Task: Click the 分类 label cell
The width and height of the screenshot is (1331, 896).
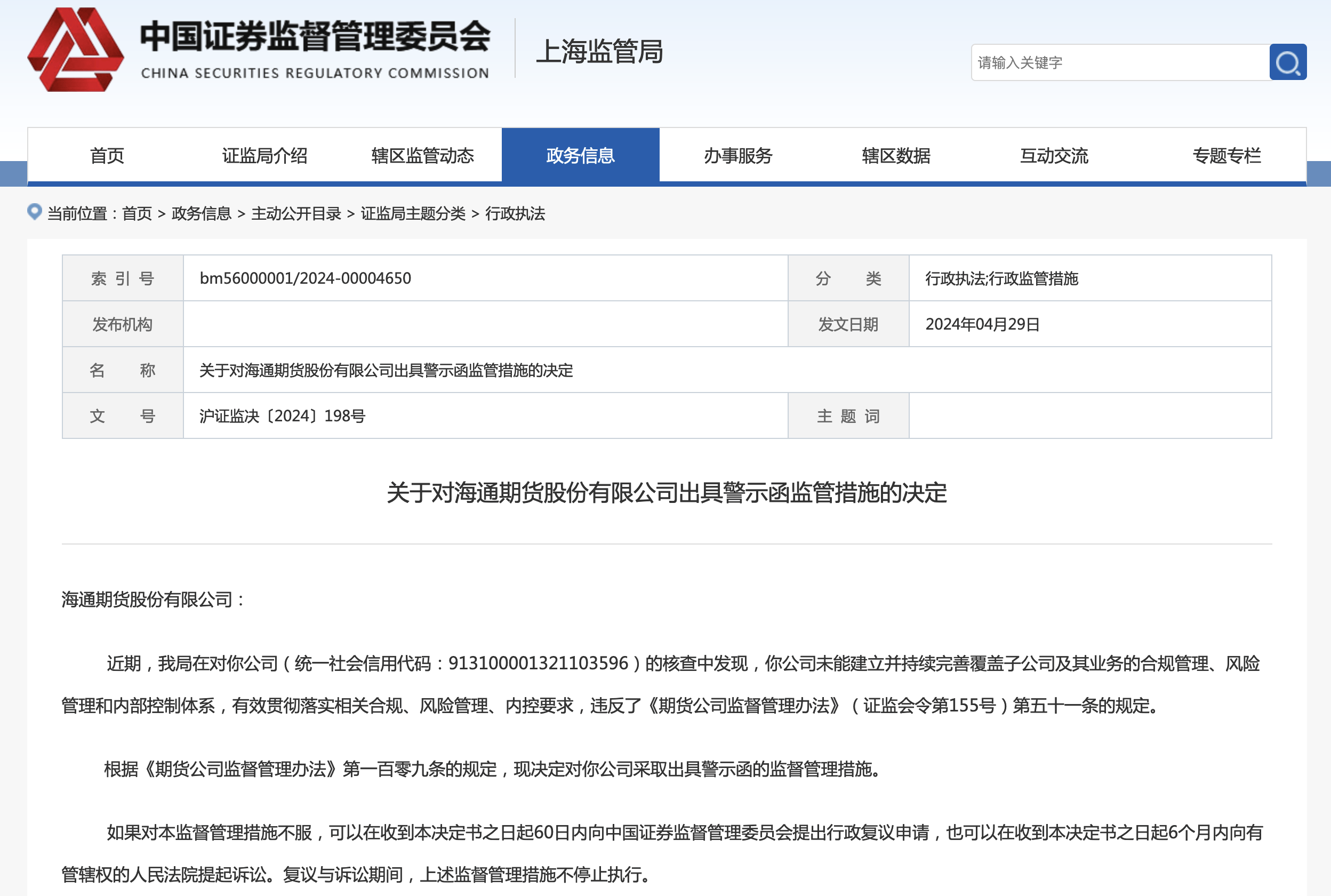Action: click(848, 278)
